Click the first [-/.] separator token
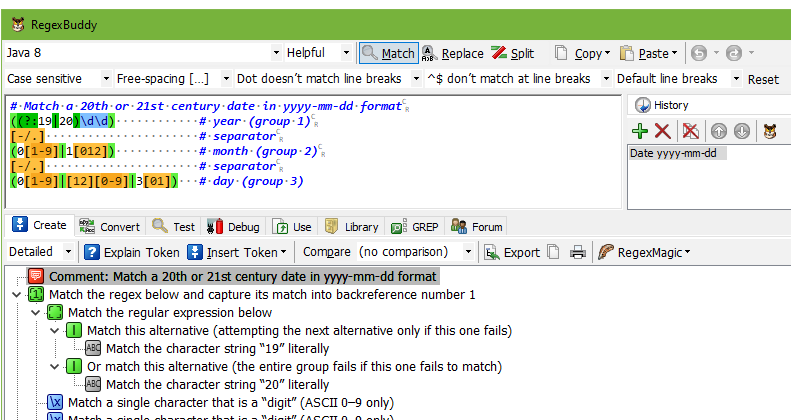 (x=27, y=136)
